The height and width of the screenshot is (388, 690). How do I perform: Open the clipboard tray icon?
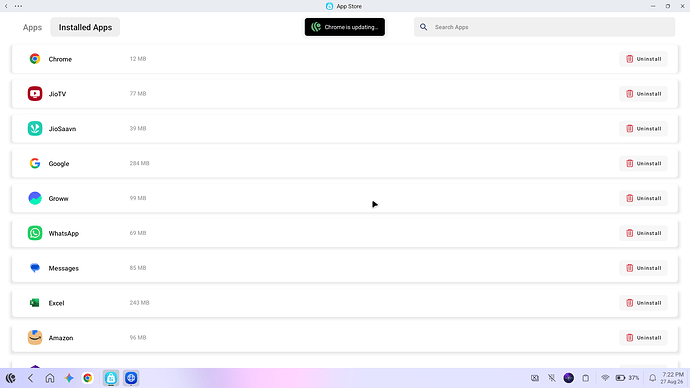(x=586, y=378)
